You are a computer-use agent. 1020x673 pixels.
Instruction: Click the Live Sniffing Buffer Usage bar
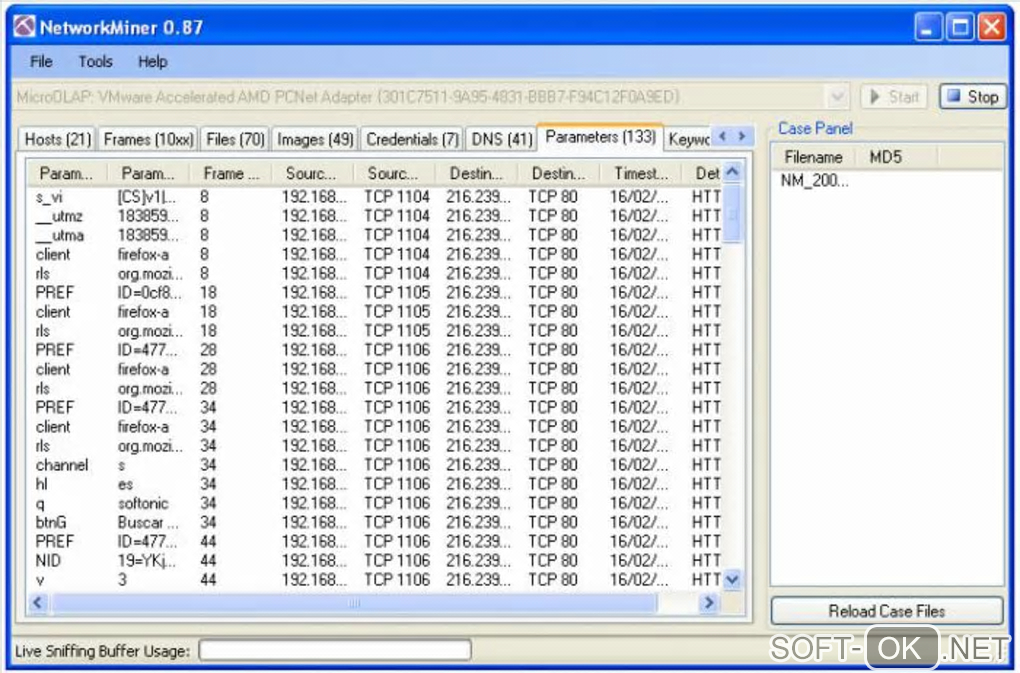click(334, 650)
